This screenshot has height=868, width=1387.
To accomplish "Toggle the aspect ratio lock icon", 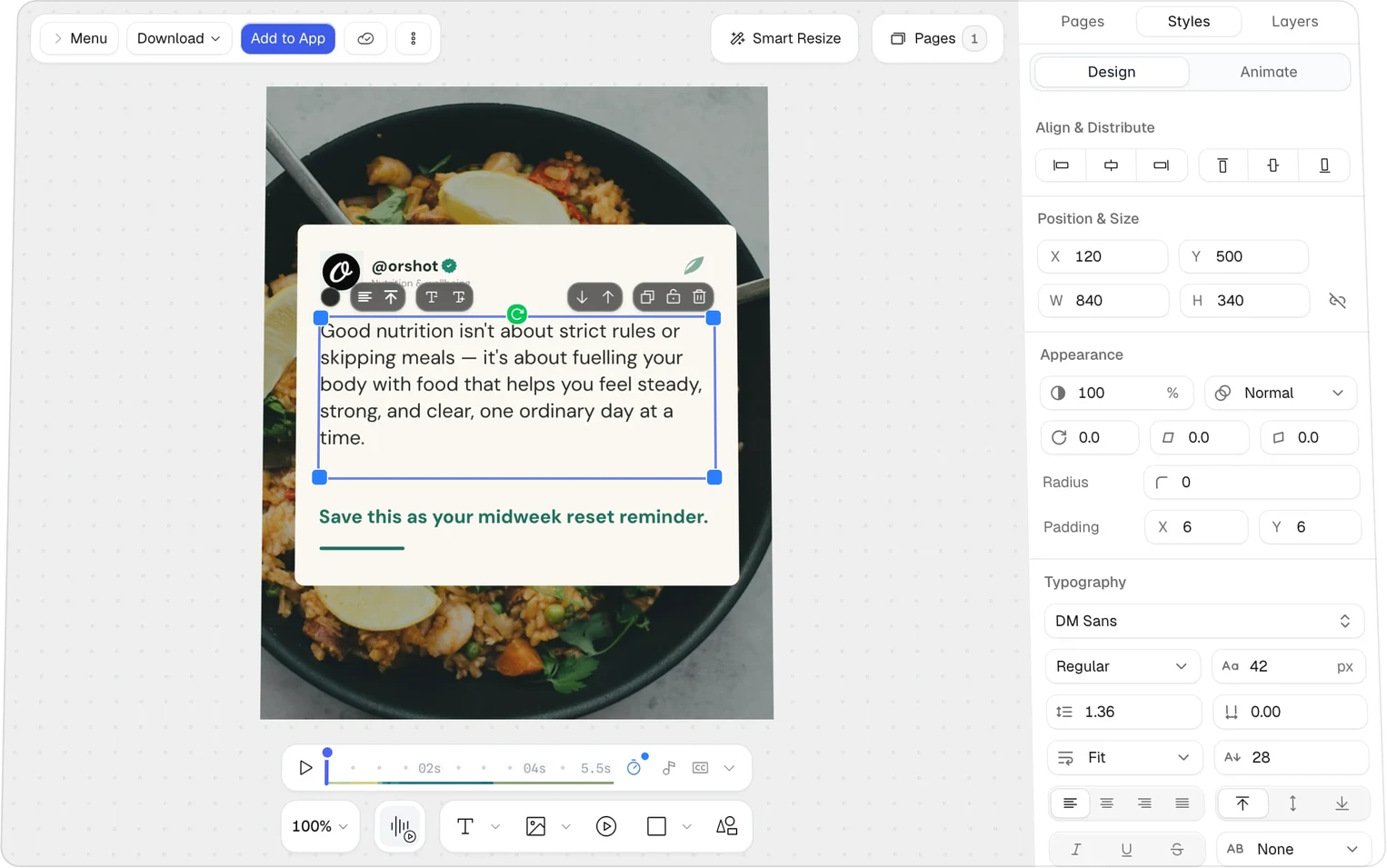I will point(1337,301).
